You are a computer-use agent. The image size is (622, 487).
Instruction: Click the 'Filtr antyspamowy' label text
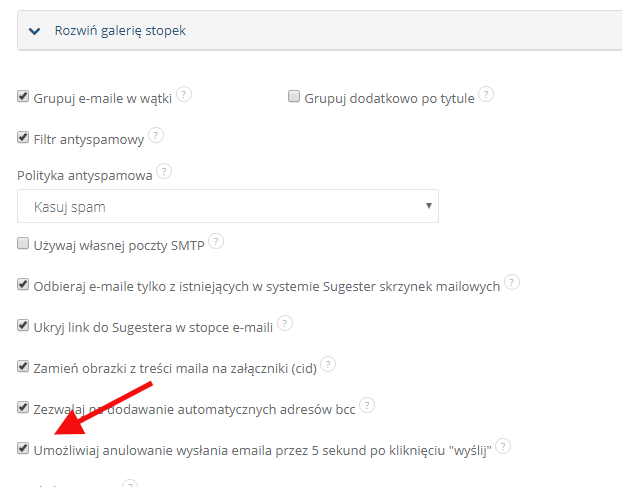coord(88,139)
